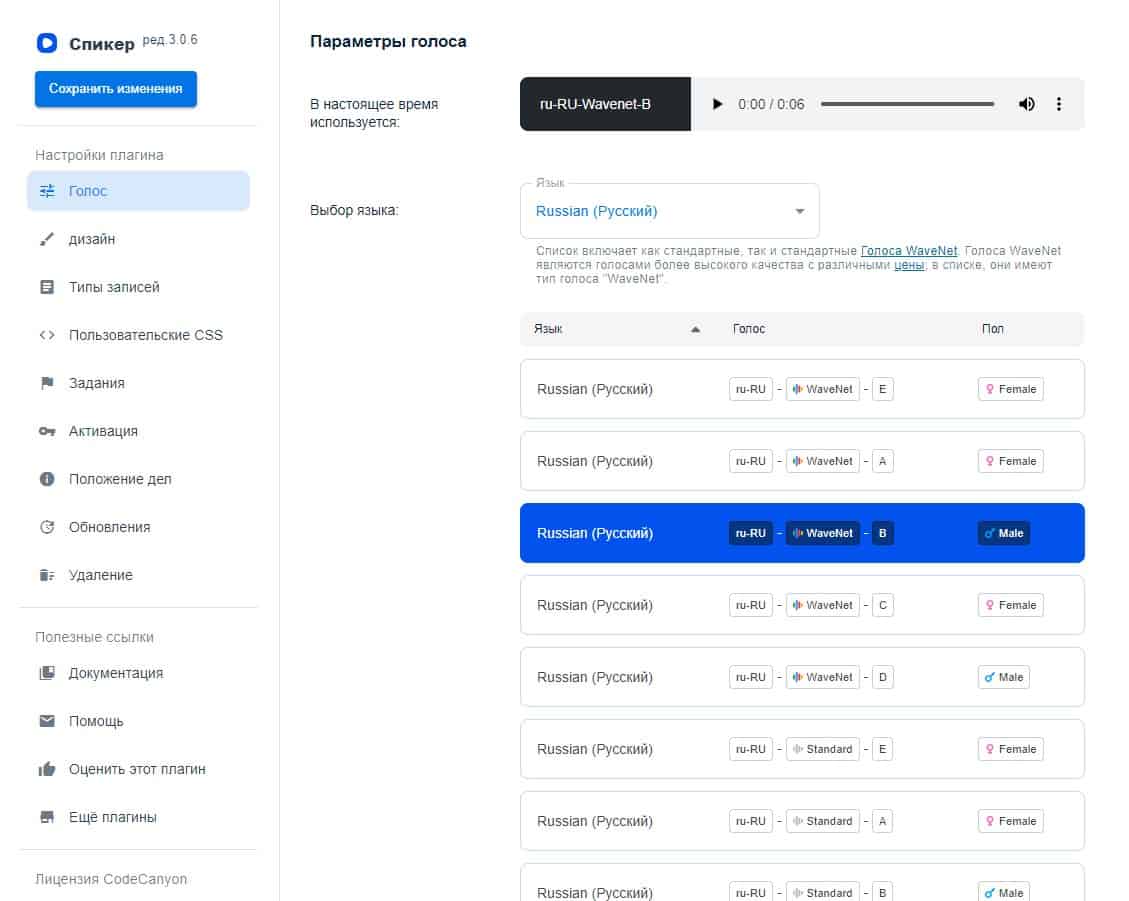Play the ru-RU-Wavenet-B audio sample
1129x901 pixels.
tap(717, 104)
